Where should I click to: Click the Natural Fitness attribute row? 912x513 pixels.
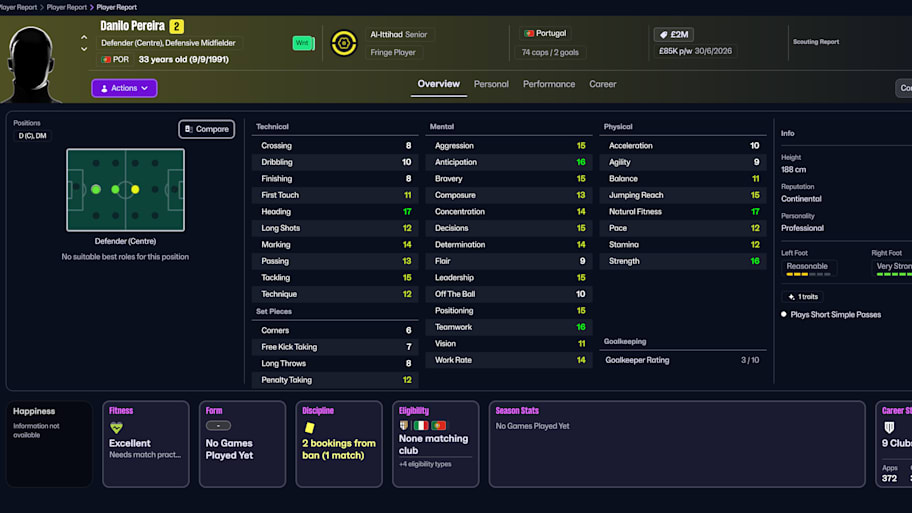(x=683, y=212)
